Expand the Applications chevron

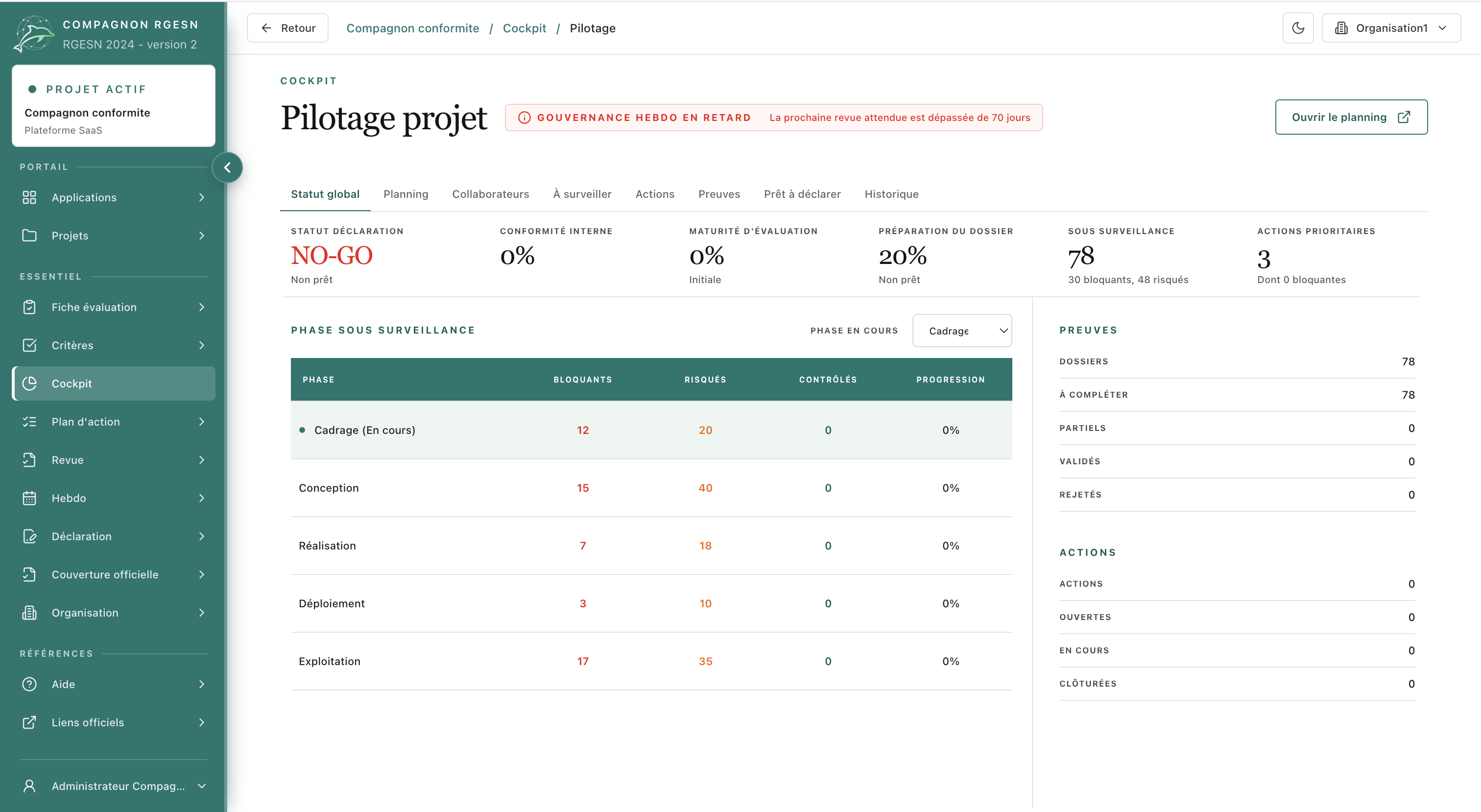pos(202,197)
